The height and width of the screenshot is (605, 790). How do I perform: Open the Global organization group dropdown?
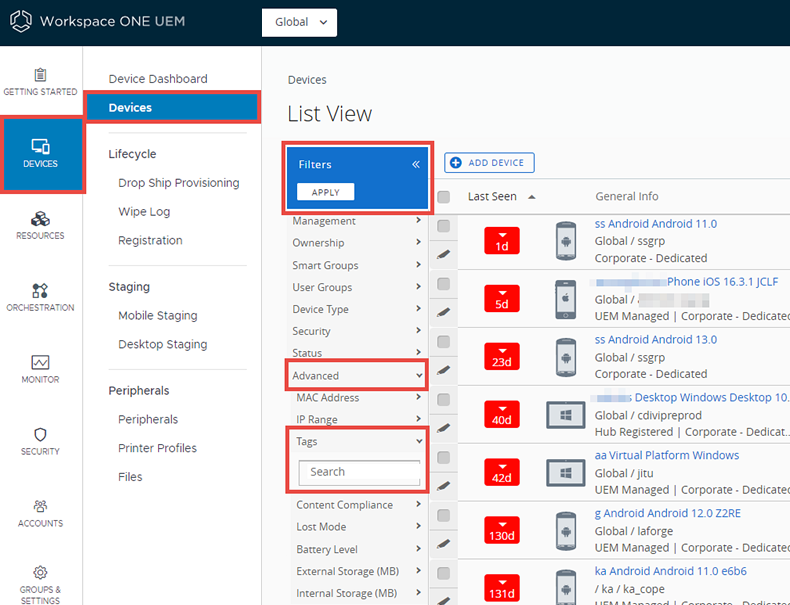coord(299,22)
